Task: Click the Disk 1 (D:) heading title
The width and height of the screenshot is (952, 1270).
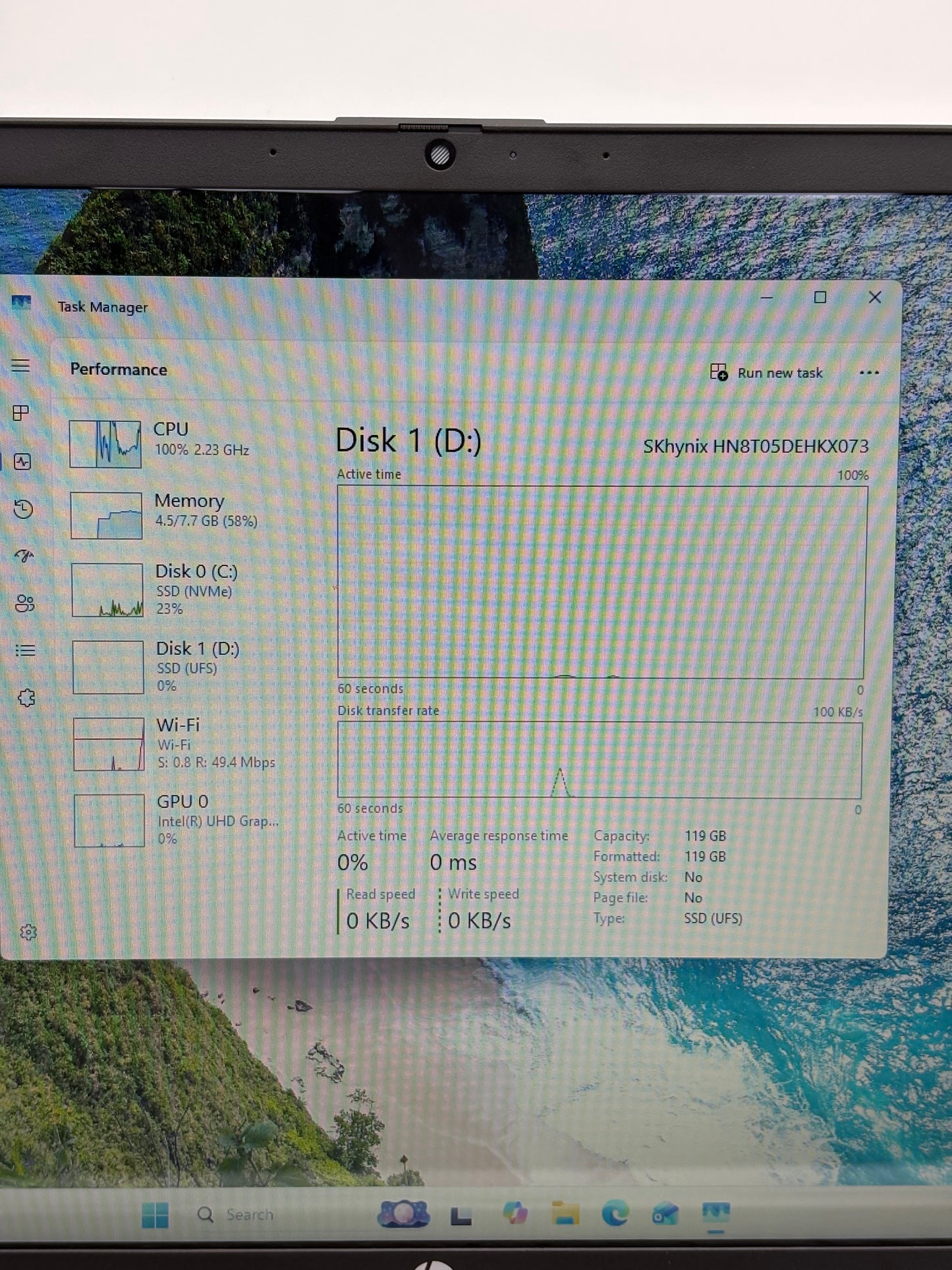Action: (x=408, y=440)
